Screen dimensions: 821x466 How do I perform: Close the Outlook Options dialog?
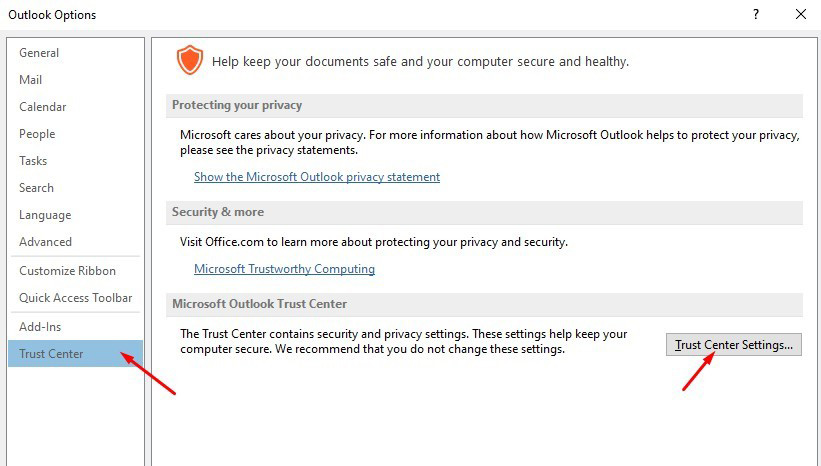(800, 14)
